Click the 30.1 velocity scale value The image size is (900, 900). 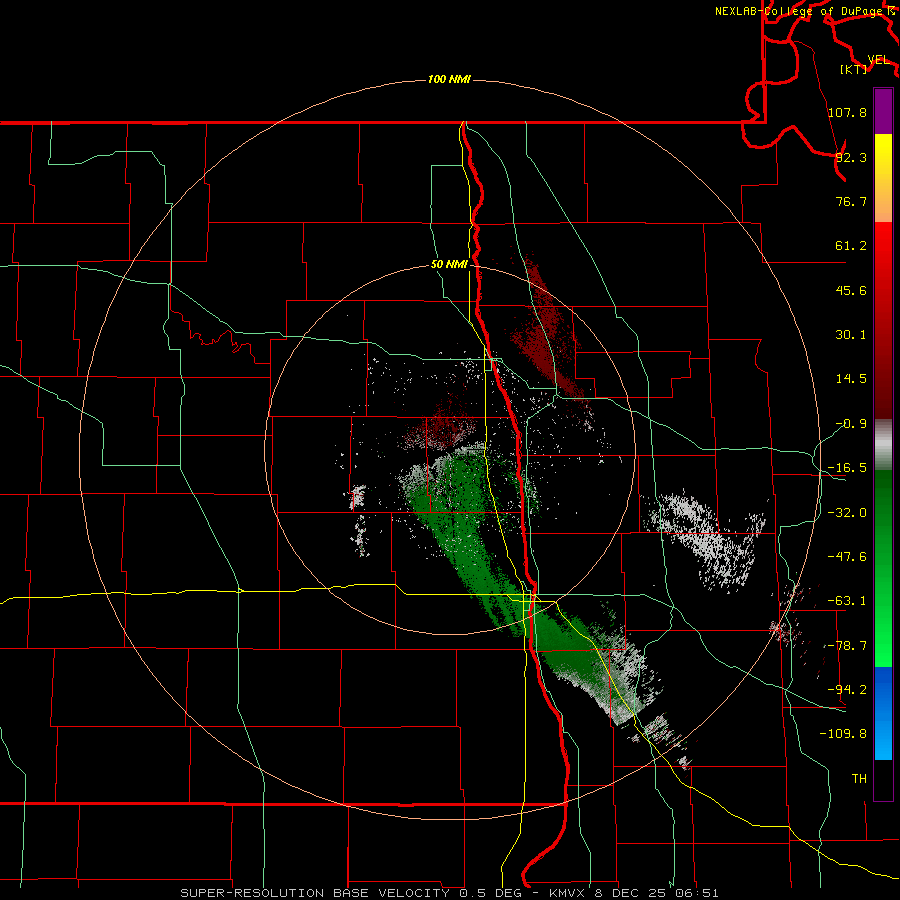click(851, 335)
